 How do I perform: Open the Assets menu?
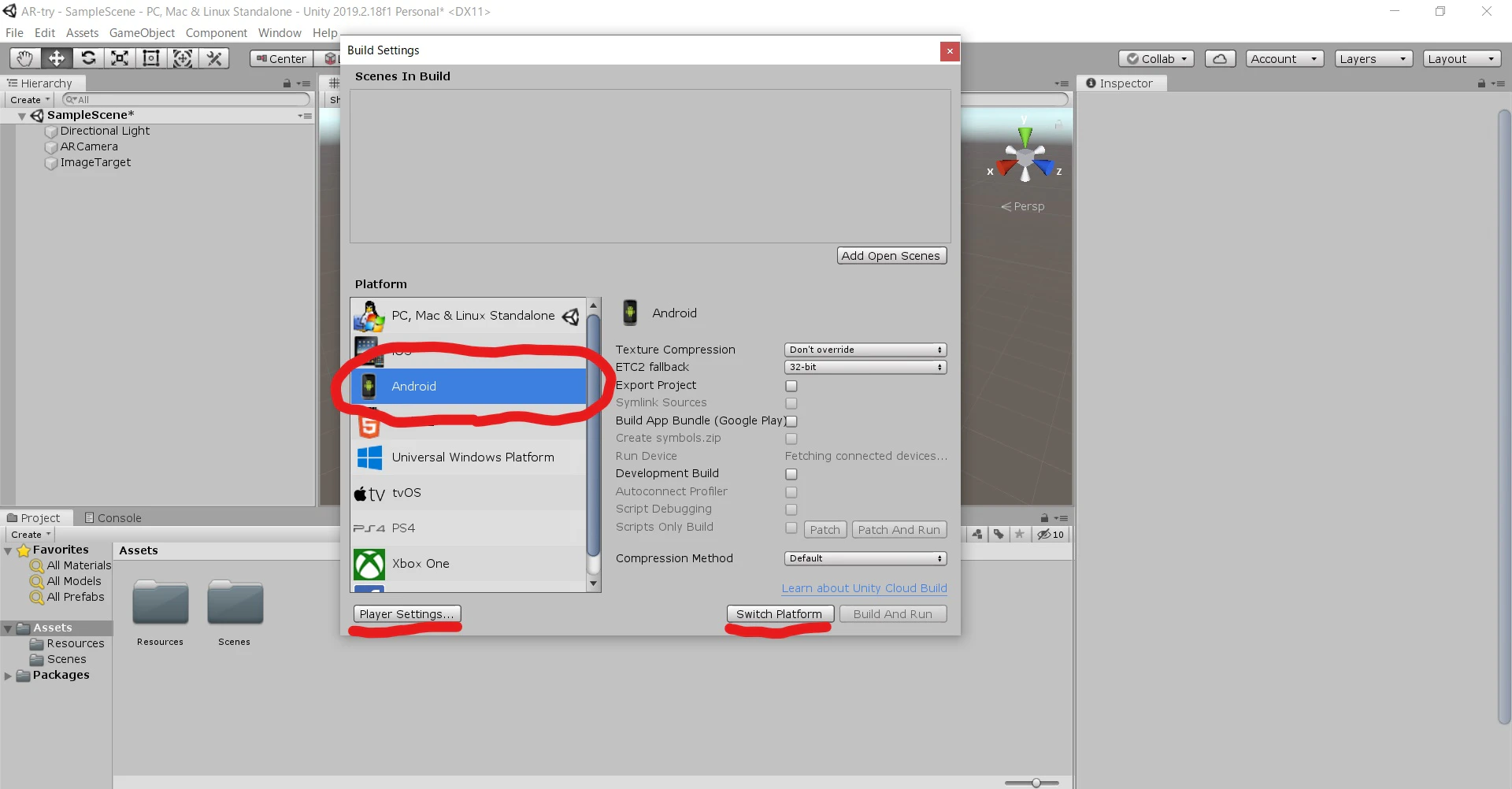(x=82, y=33)
